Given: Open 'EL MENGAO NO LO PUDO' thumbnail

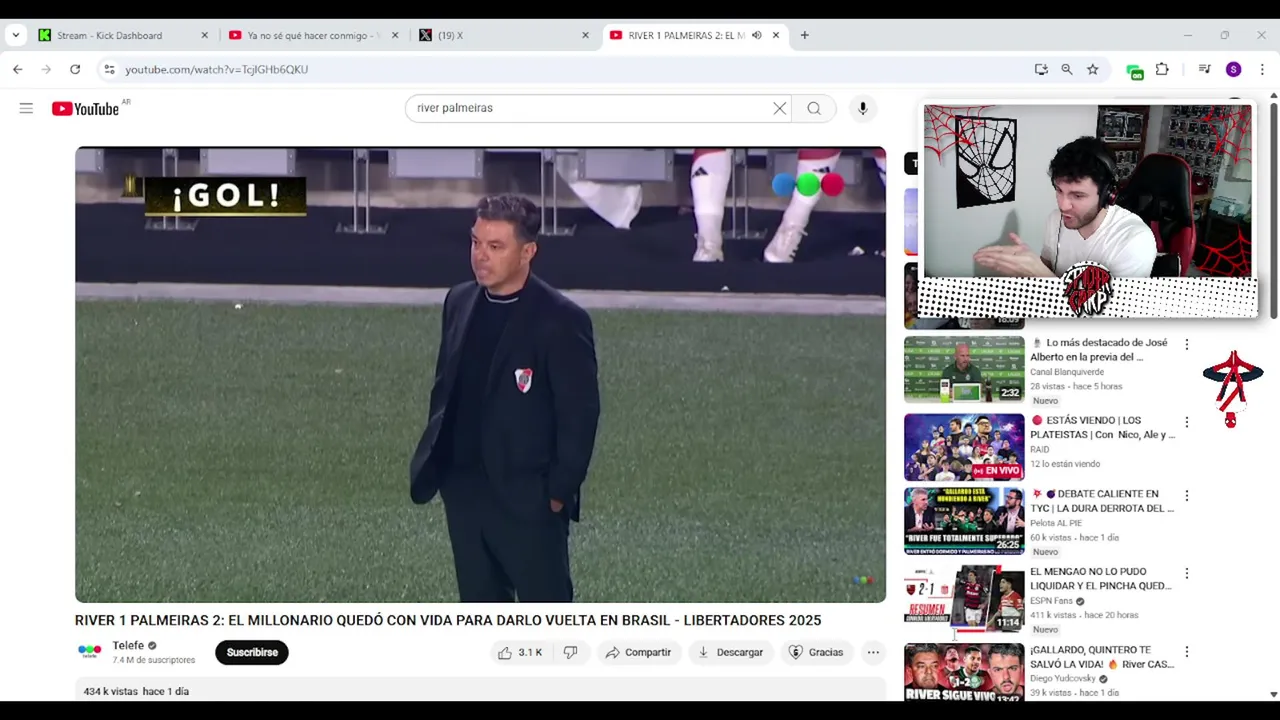Looking at the screenshot, I should coord(964,599).
